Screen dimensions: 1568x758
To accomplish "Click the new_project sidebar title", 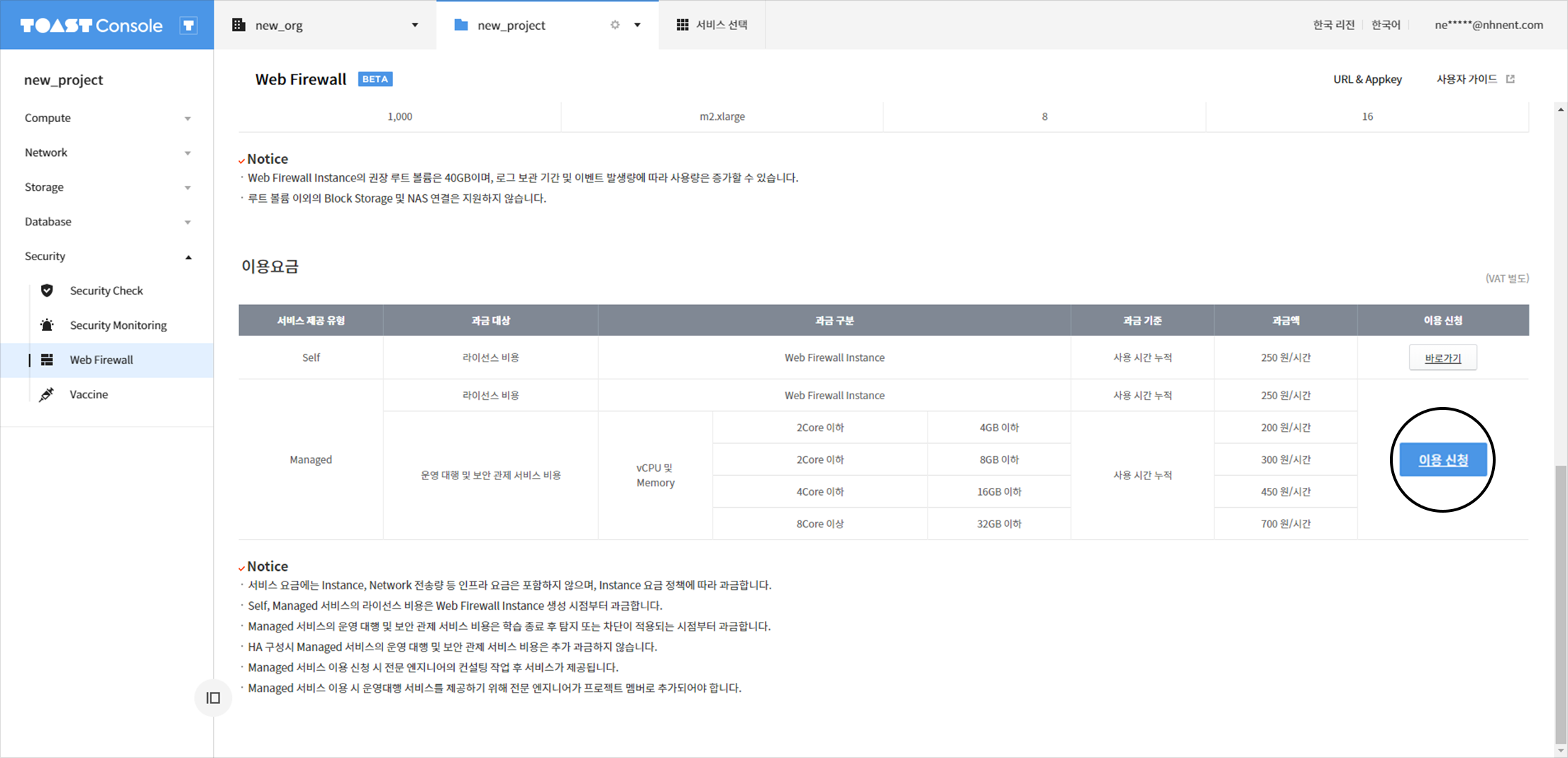I will pyautogui.click(x=64, y=80).
